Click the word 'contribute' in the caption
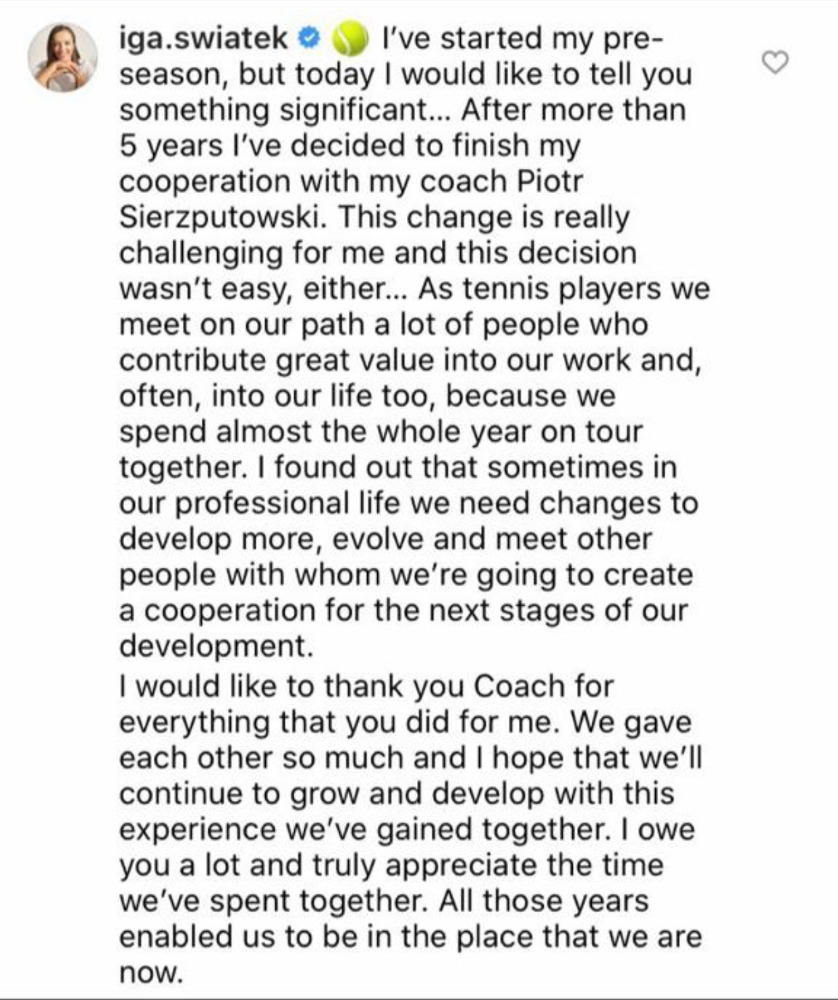The width and height of the screenshot is (838, 1000). (193, 361)
